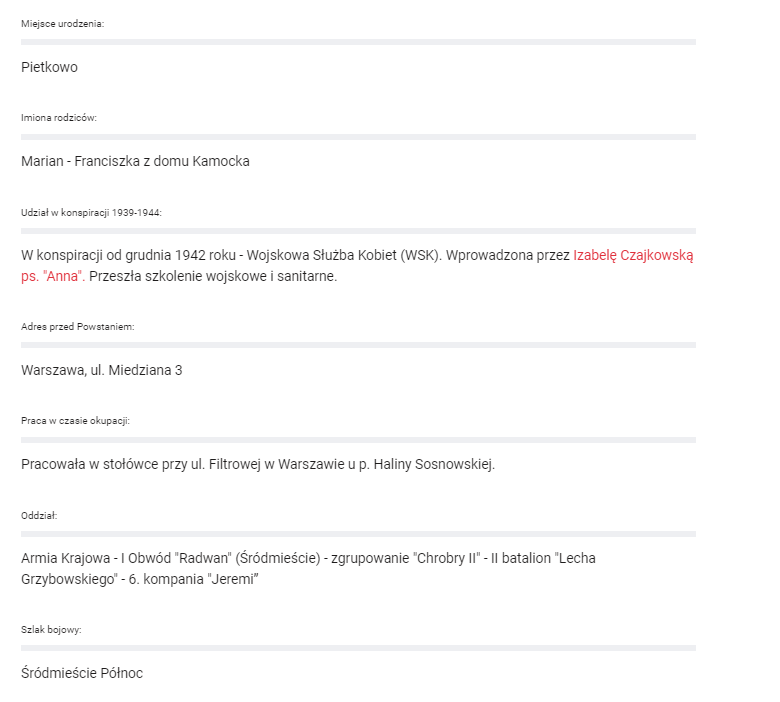780x702 pixels.
Task: Open the Izabelę Czajkowską link
Action: coord(633,256)
